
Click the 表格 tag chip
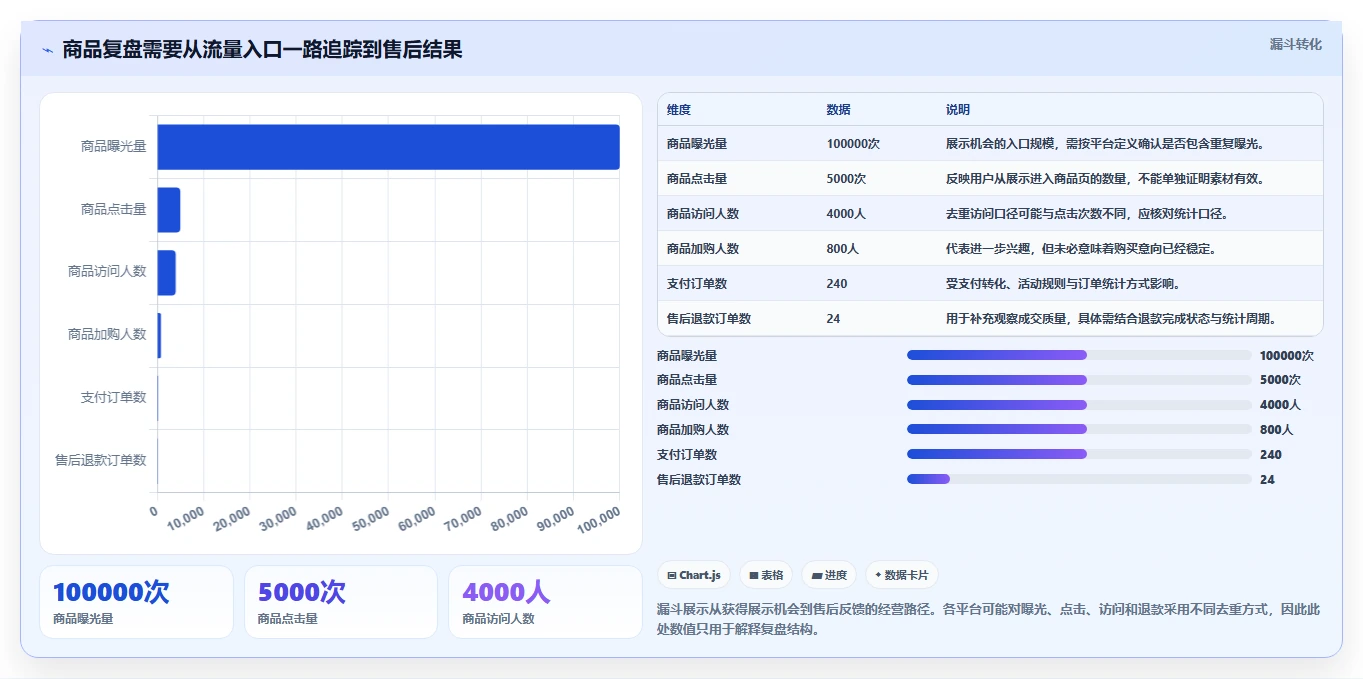tap(766, 575)
